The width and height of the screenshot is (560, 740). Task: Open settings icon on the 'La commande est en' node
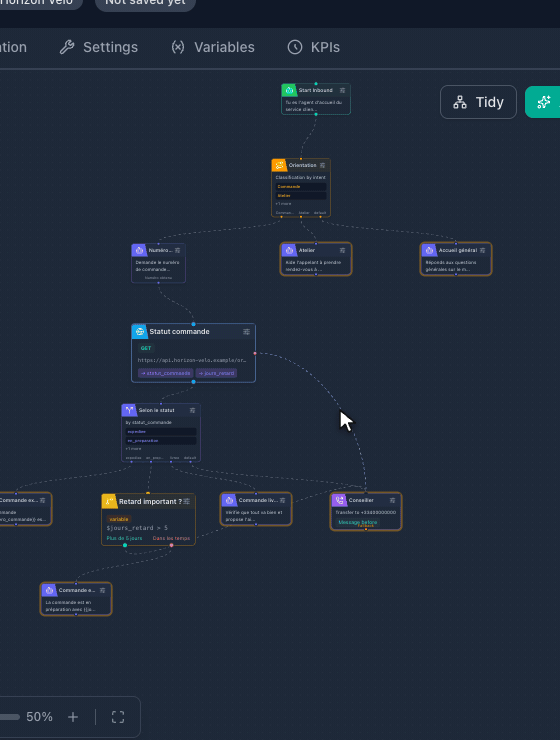pyautogui.click(x=102, y=590)
